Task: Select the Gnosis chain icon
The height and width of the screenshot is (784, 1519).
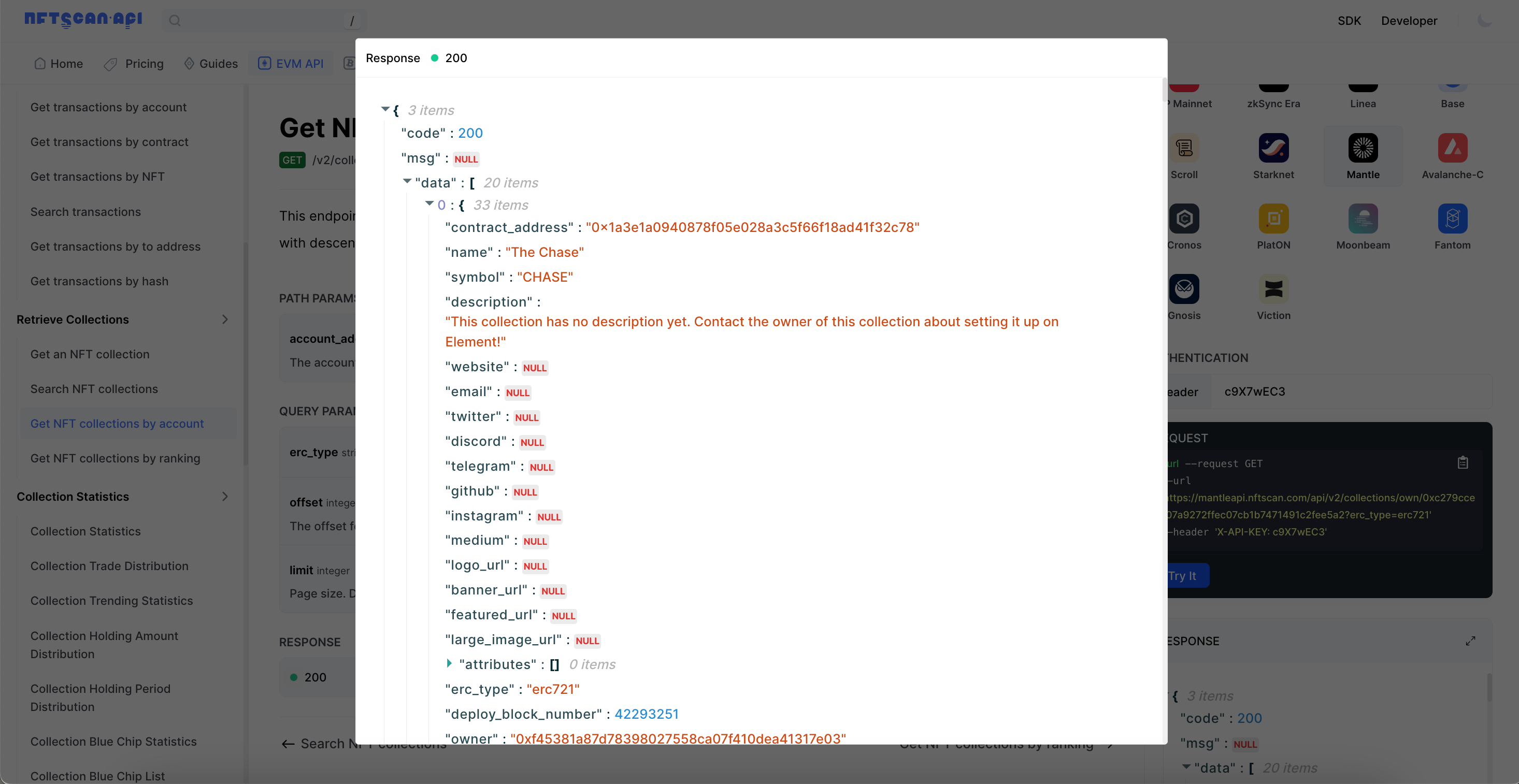Action: tap(1184, 289)
